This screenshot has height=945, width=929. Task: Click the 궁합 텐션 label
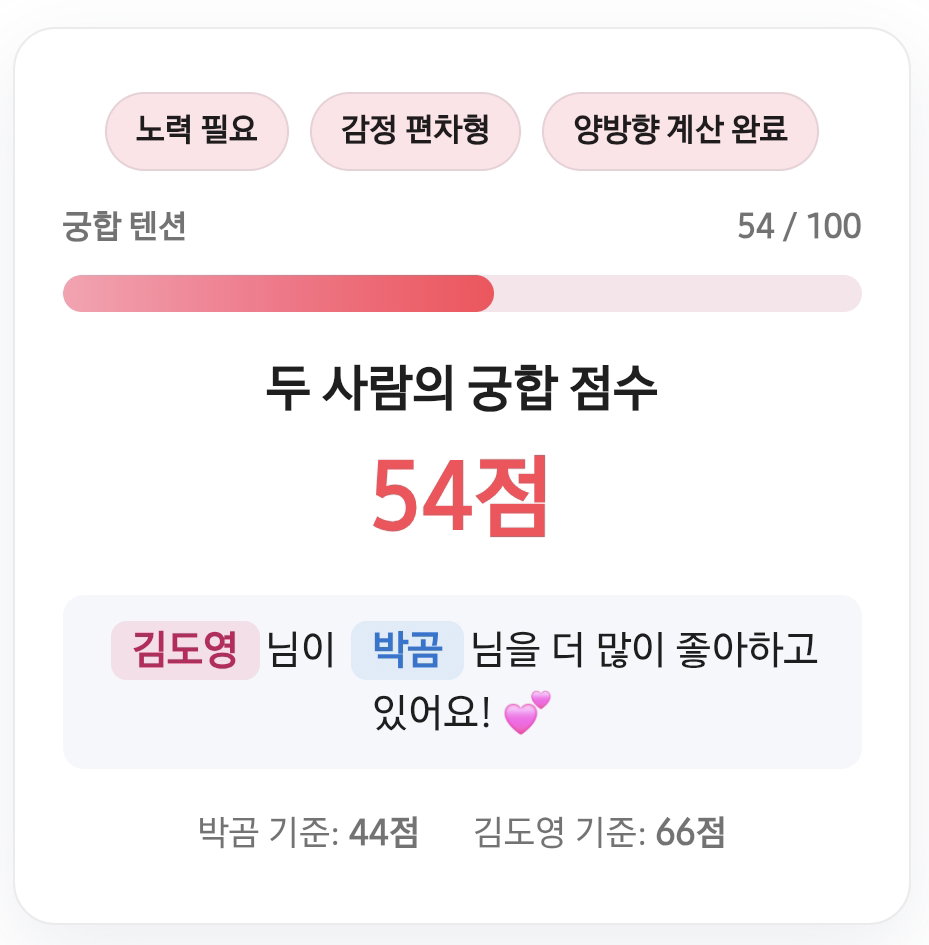coord(124,227)
